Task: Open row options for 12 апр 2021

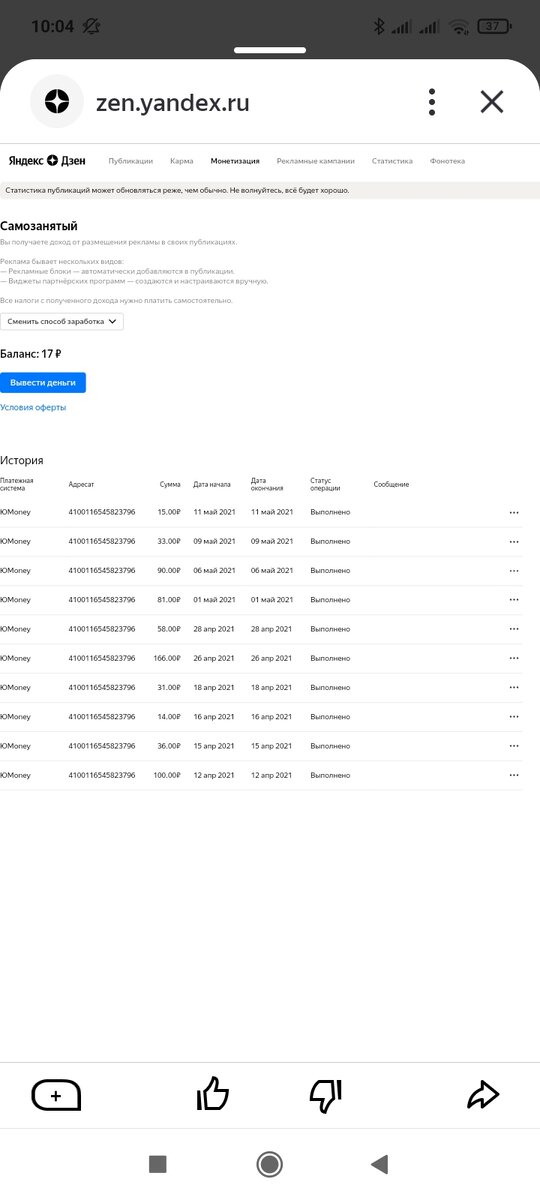Action: point(514,775)
